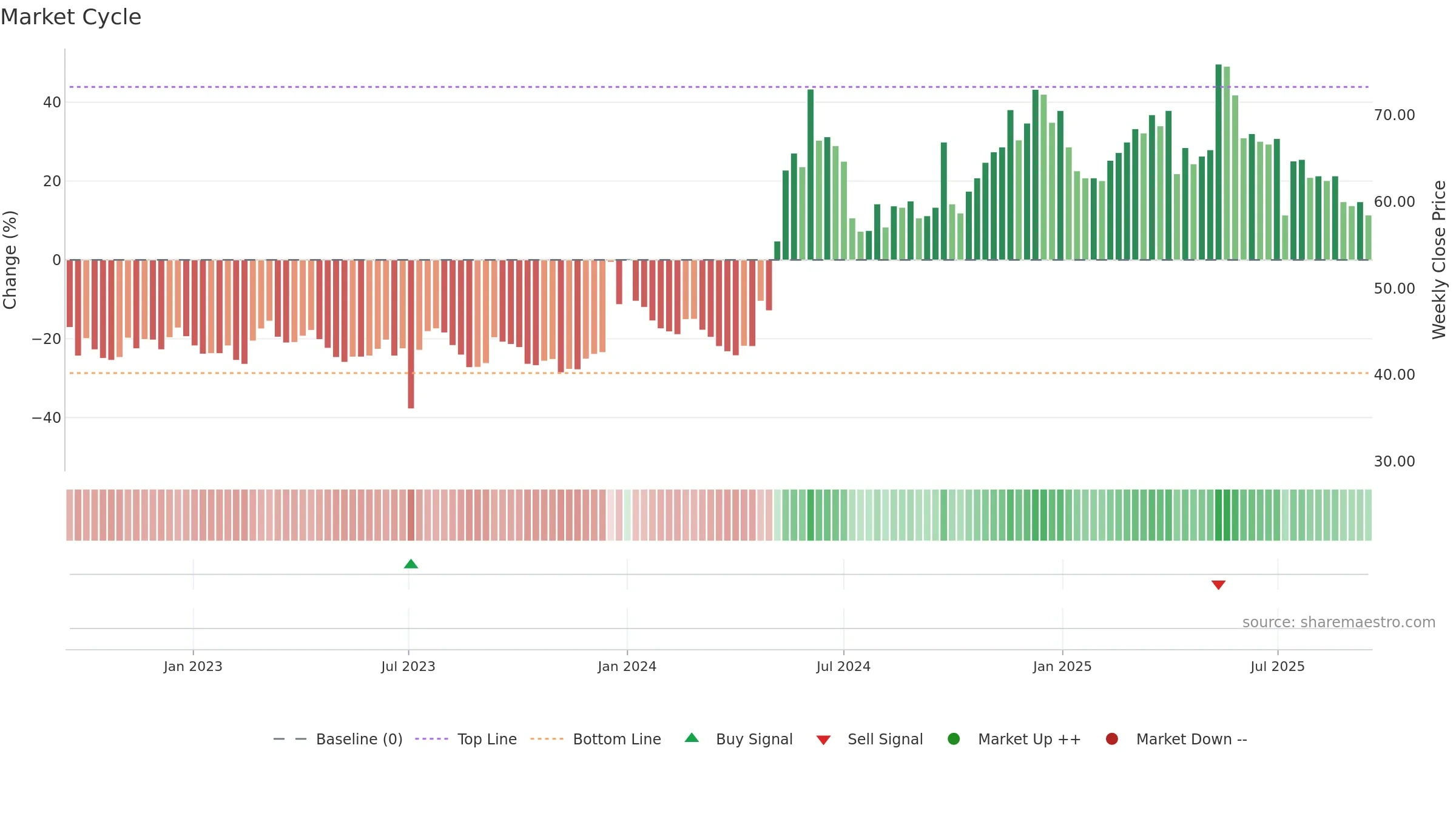Click the 40 change axis tick label
Screen dimensions: 1456x819
pyautogui.click(x=52, y=102)
